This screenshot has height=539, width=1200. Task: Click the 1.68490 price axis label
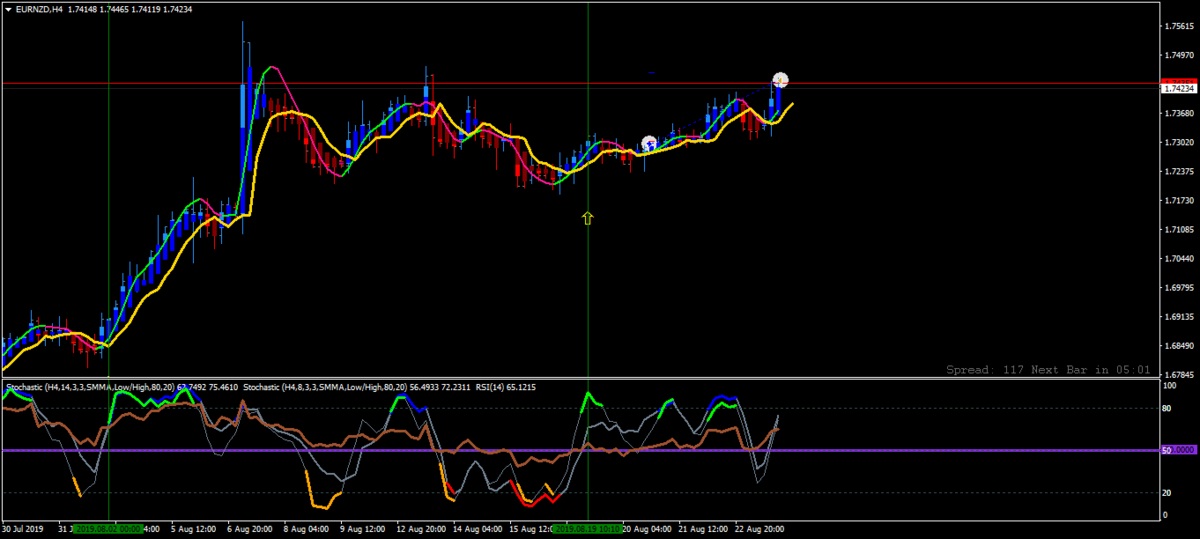click(1181, 346)
